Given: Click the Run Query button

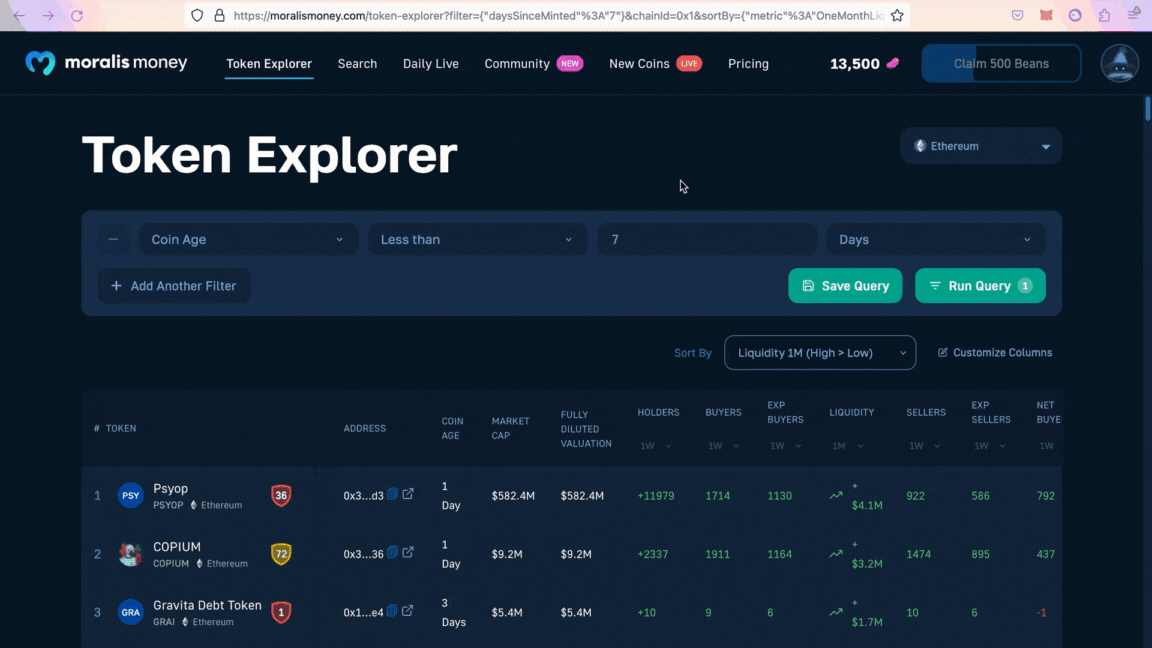Looking at the screenshot, I should [x=980, y=286].
